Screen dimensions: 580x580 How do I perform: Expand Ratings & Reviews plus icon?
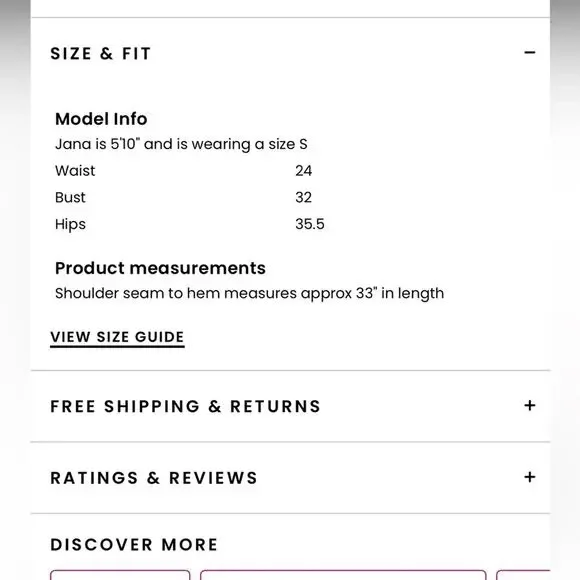click(530, 477)
